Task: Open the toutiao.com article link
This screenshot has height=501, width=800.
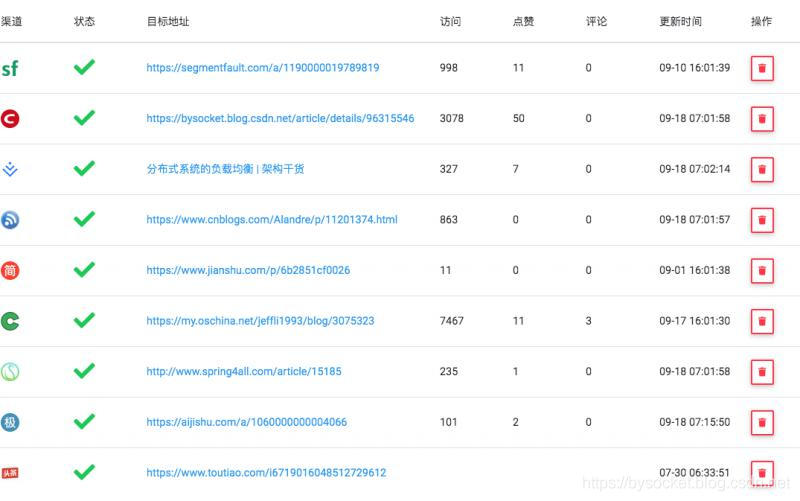Action: tap(266, 472)
